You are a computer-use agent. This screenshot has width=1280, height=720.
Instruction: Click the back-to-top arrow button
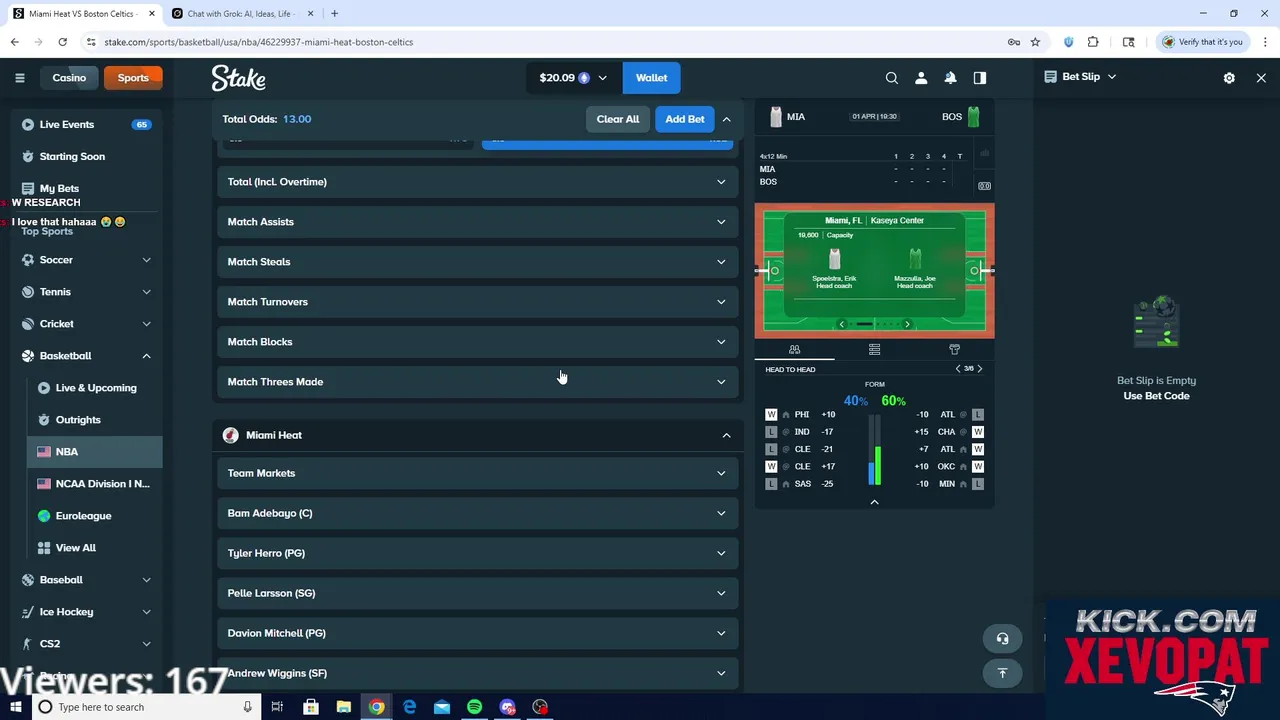click(1002, 673)
